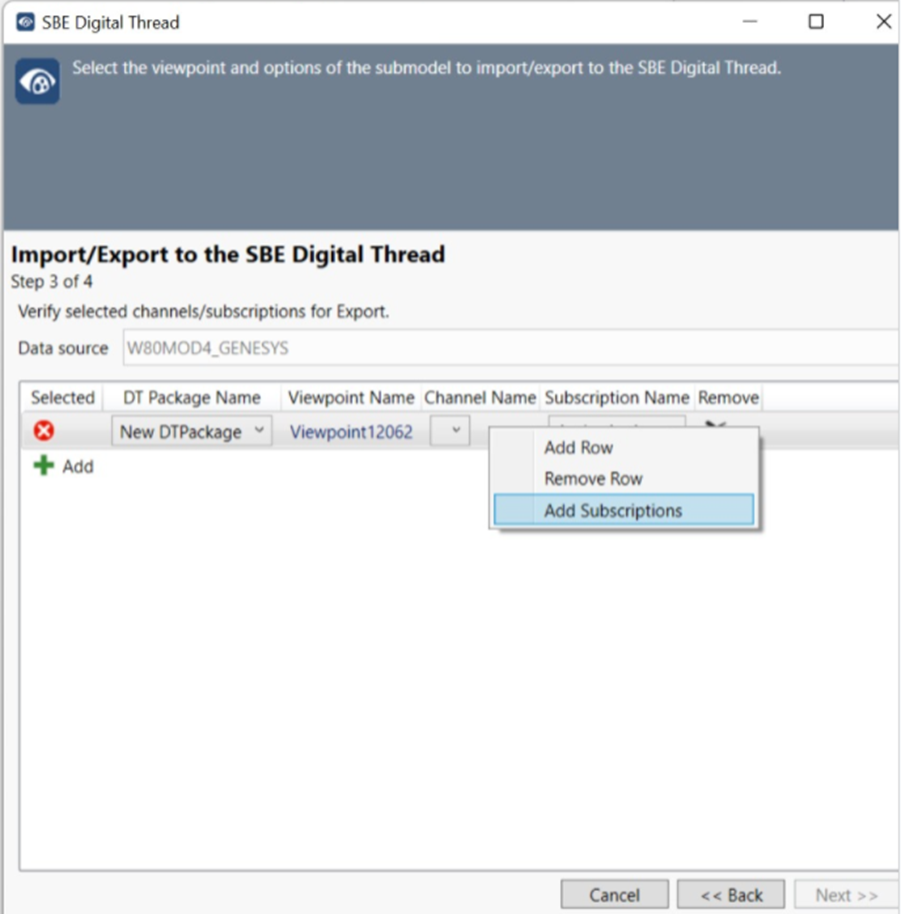Select Remove Row in context menu
The image size is (901, 914).
(593, 479)
